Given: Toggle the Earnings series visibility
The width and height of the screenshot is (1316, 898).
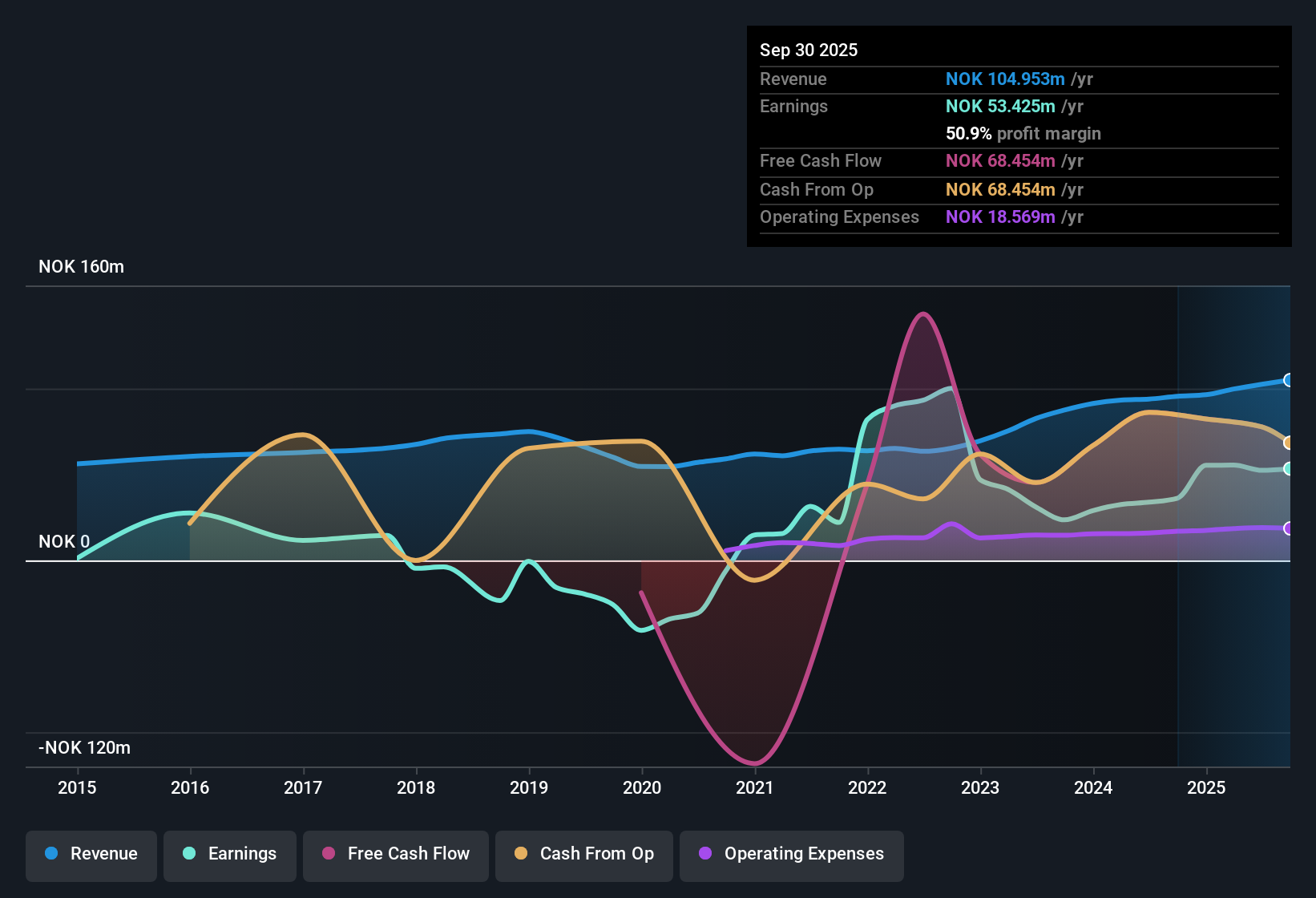Looking at the screenshot, I should [229, 854].
